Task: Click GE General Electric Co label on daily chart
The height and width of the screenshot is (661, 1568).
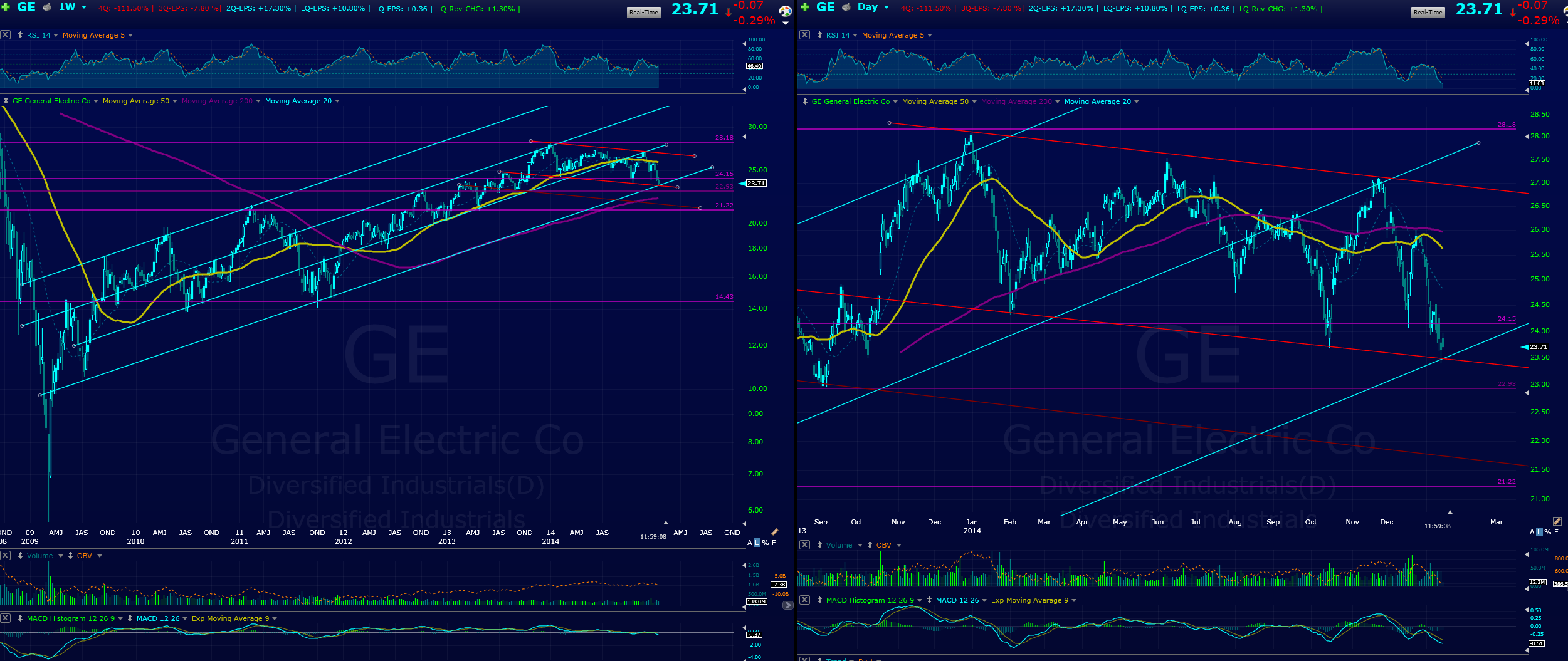Action: [851, 101]
